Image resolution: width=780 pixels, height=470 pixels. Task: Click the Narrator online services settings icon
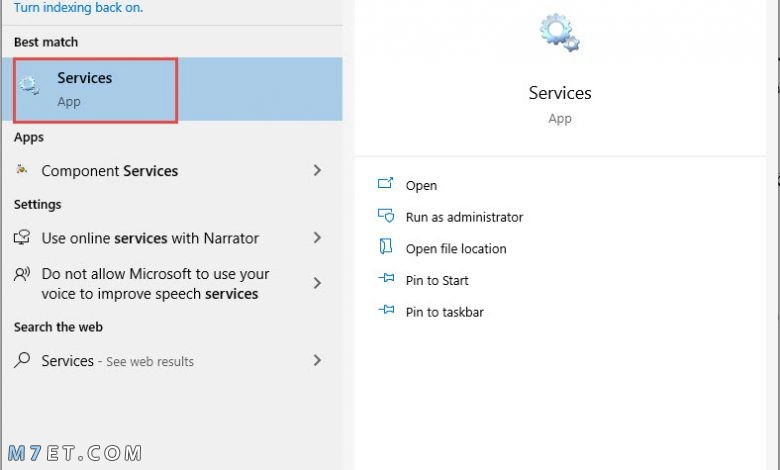click(22, 237)
